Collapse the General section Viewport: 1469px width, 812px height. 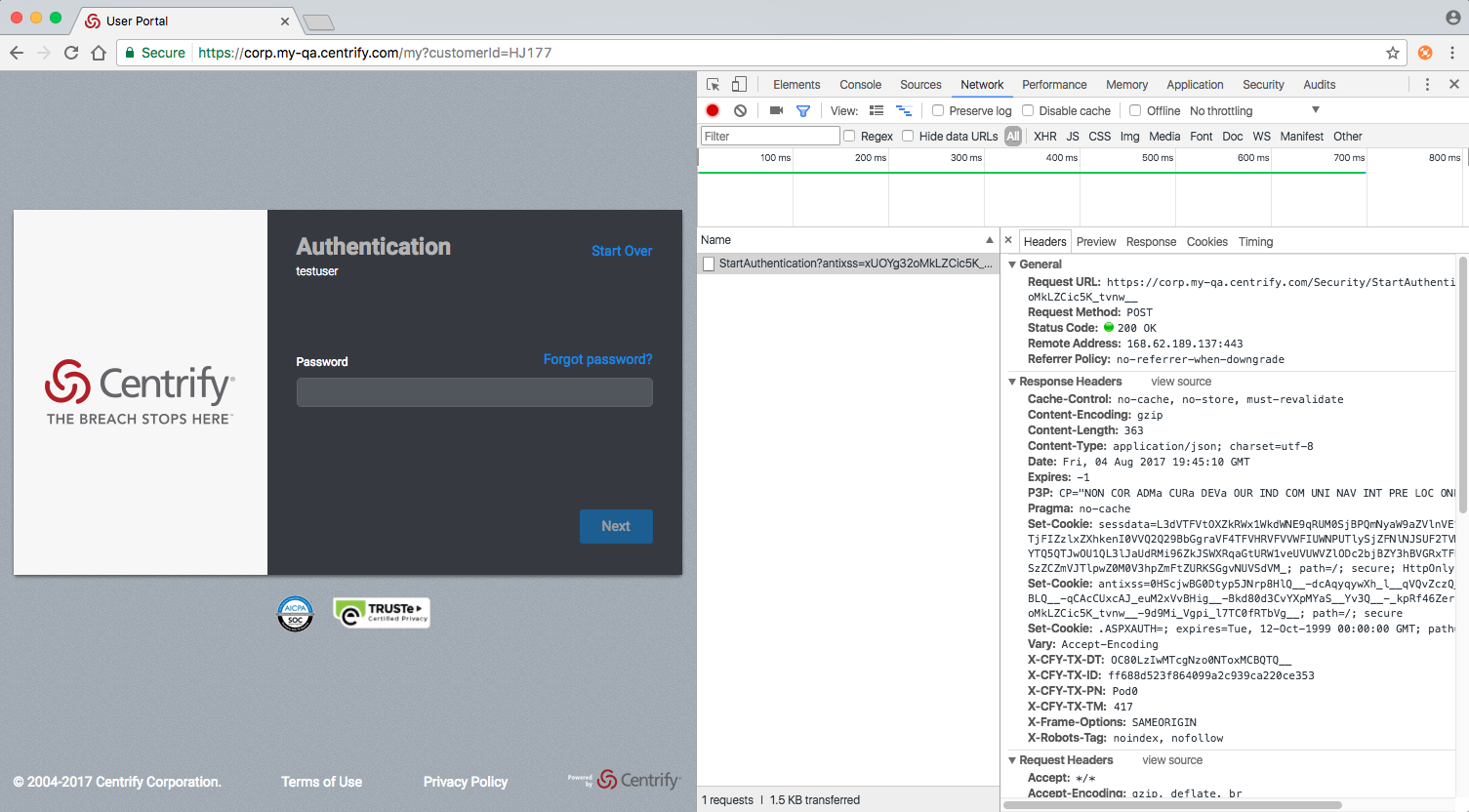(1012, 264)
